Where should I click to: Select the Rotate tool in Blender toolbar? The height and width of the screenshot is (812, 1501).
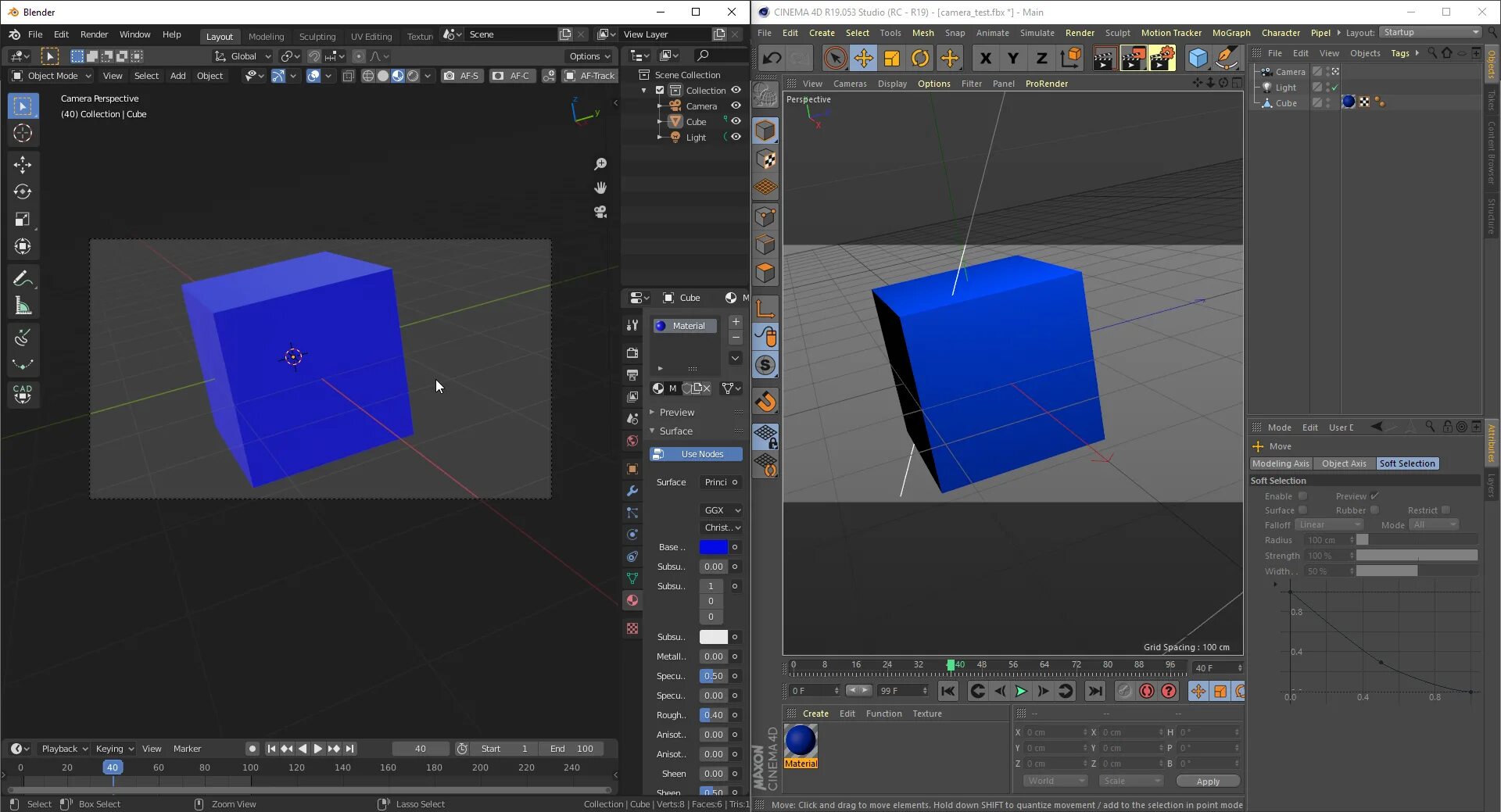coord(23,191)
